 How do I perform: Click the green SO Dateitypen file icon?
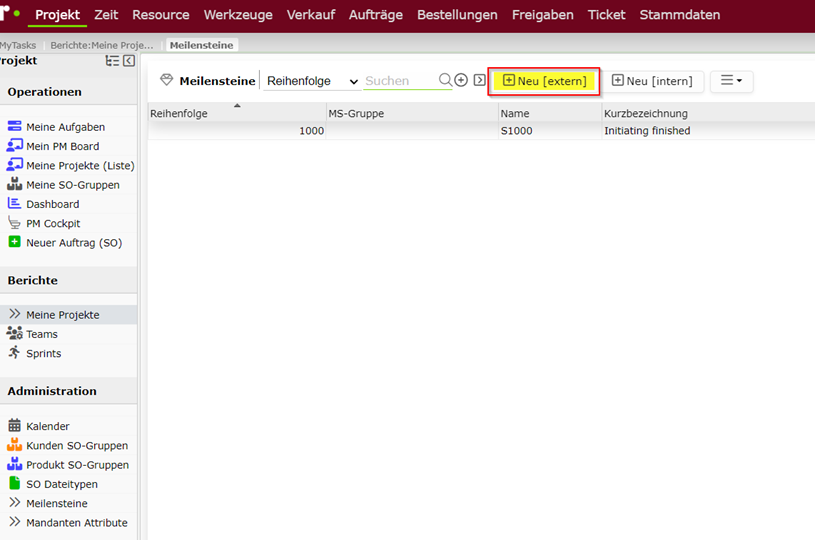tap(15, 483)
